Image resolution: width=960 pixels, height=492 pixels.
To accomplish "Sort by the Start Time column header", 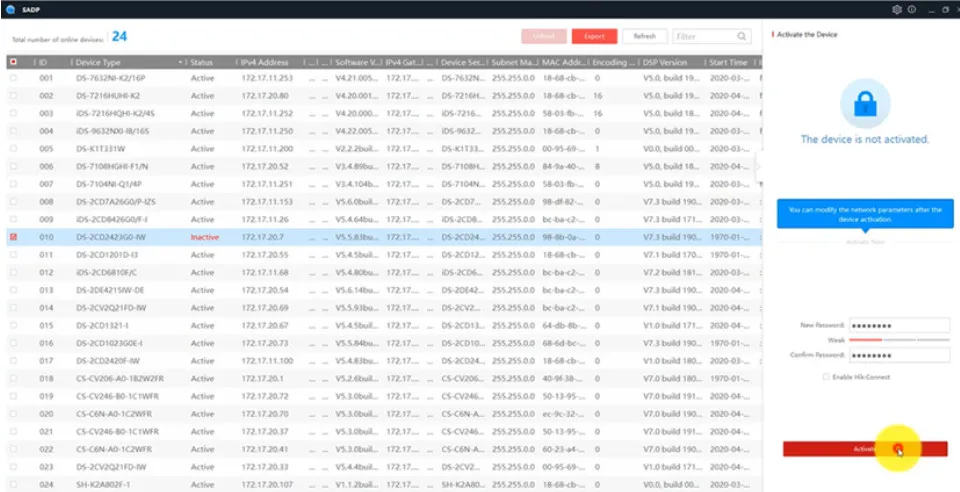I will point(729,62).
